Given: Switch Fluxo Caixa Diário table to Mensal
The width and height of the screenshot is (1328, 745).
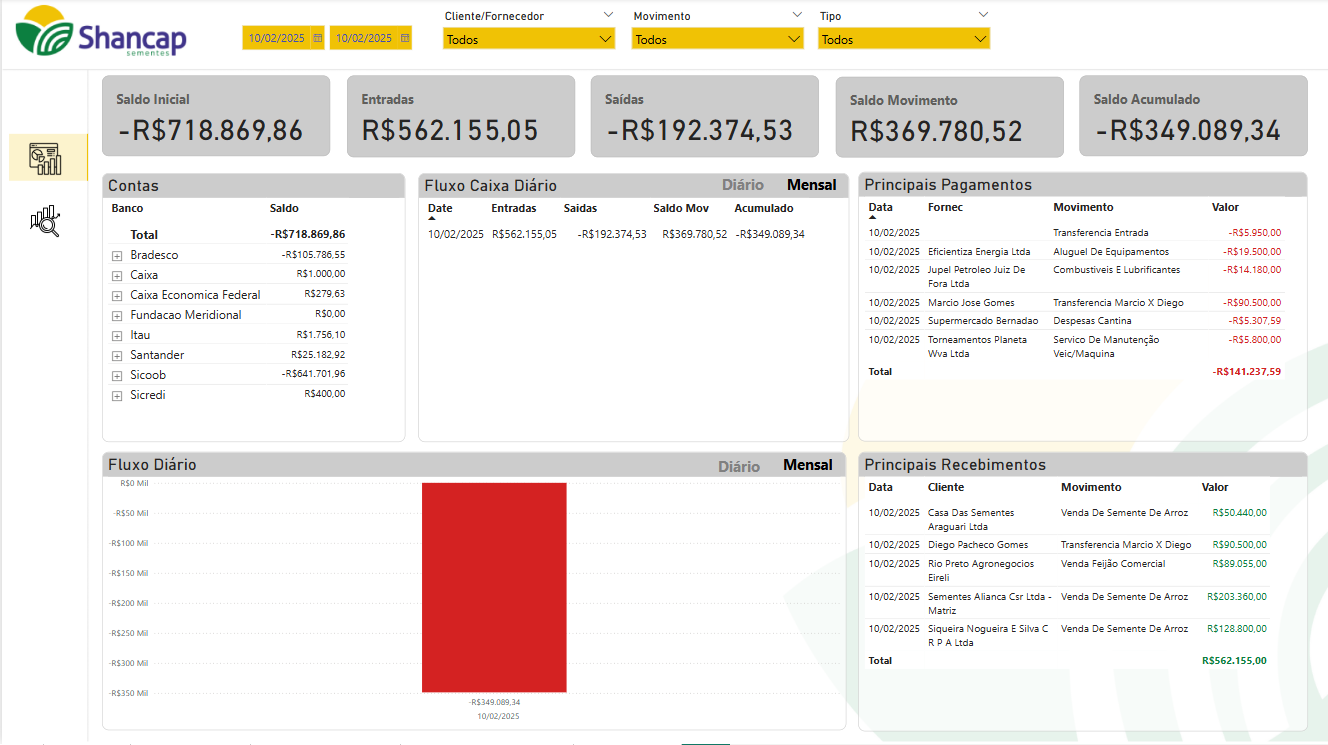Looking at the screenshot, I should pos(812,185).
